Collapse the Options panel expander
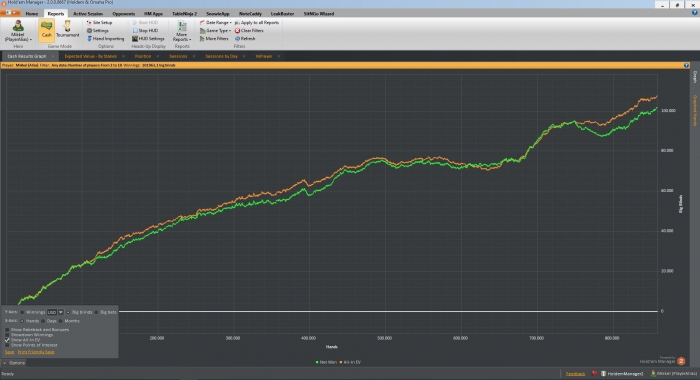Image resolution: width=700 pixels, height=380 pixels. (4, 363)
